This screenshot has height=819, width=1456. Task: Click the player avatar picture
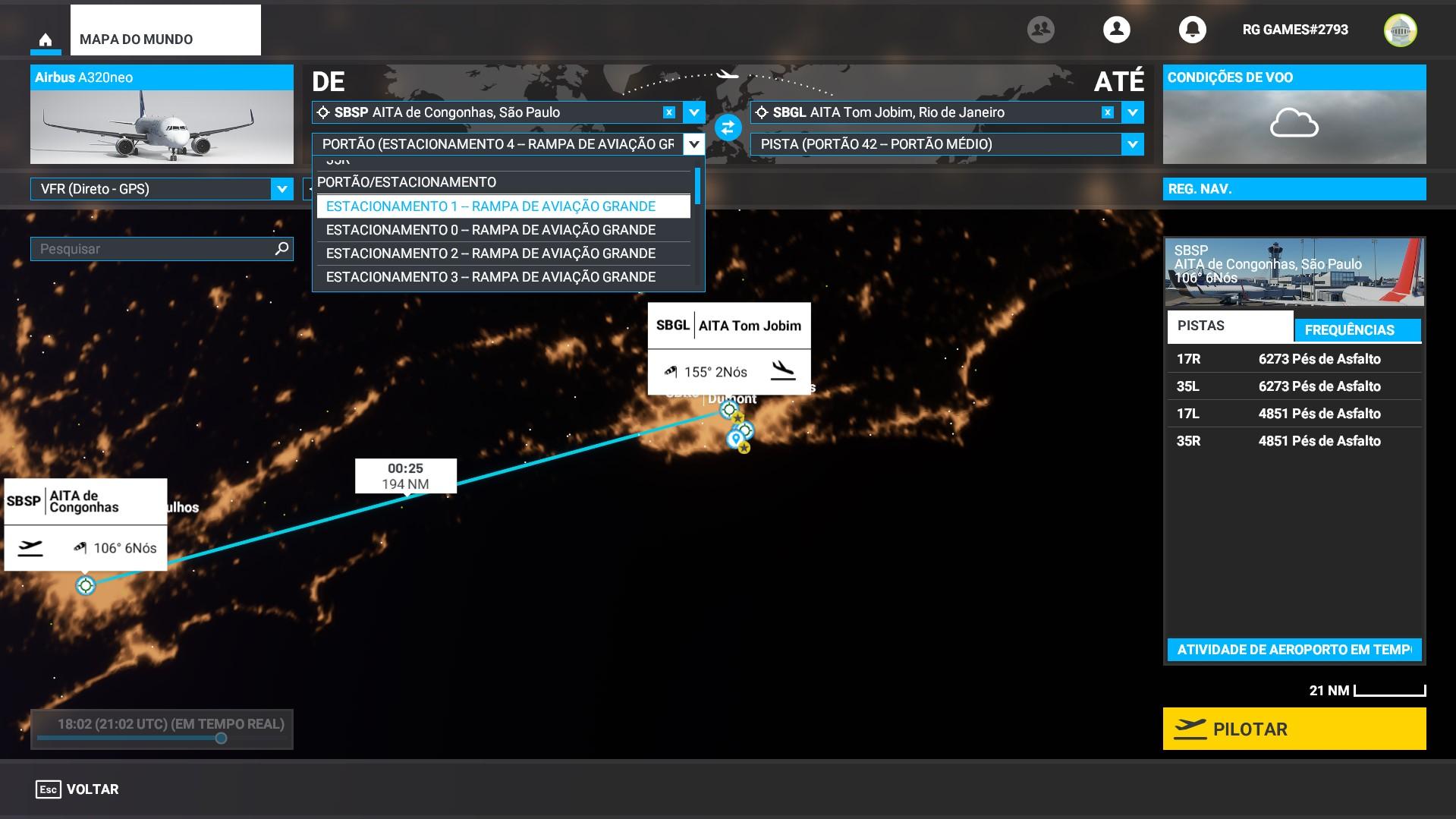pyautogui.click(x=1400, y=30)
